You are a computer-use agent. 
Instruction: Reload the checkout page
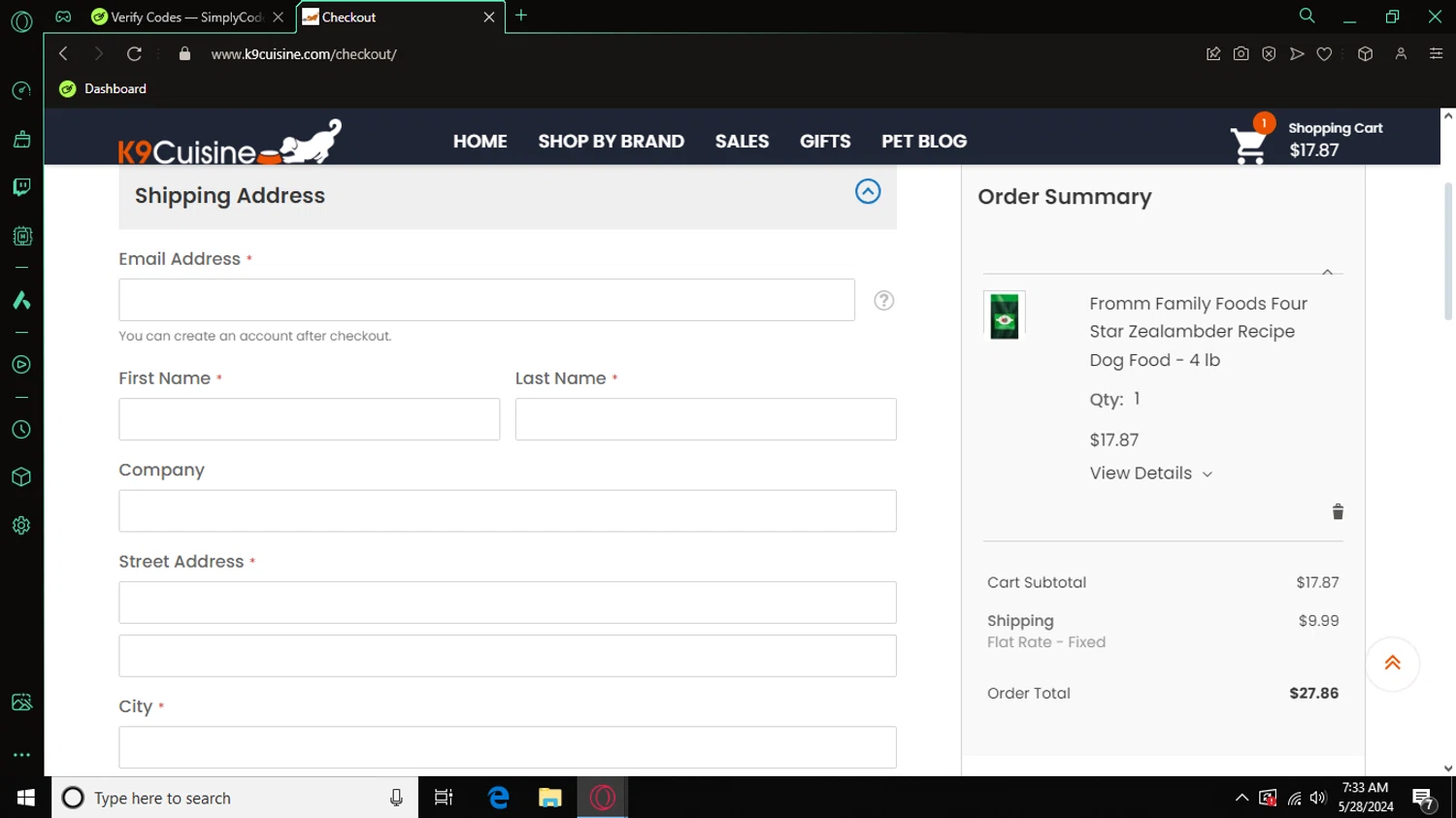[134, 54]
